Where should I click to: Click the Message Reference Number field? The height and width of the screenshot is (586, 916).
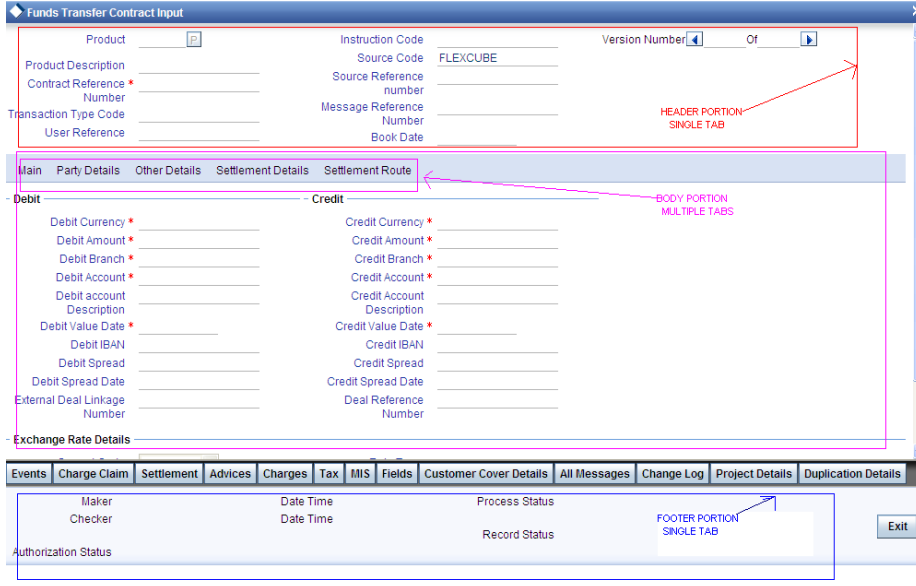point(498,108)
